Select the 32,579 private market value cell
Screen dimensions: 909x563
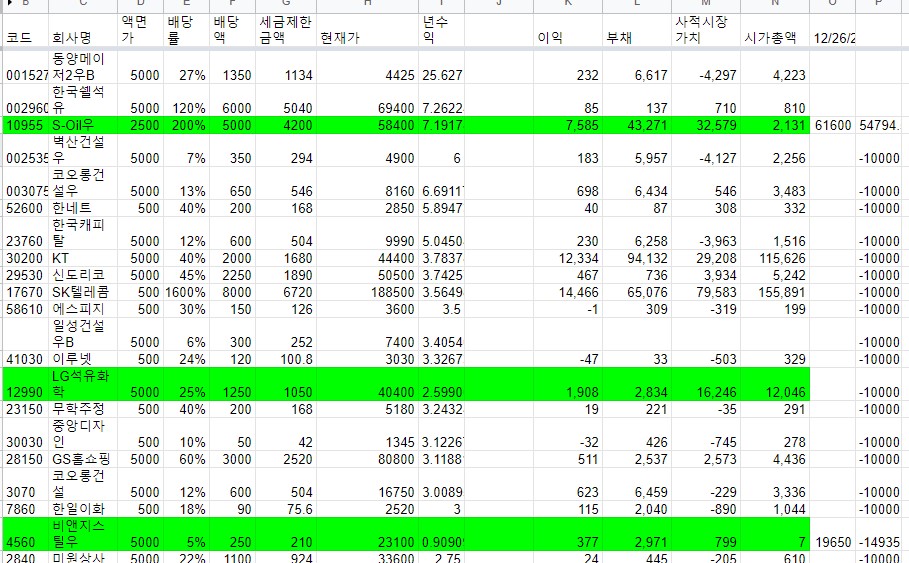coord(706,125)
